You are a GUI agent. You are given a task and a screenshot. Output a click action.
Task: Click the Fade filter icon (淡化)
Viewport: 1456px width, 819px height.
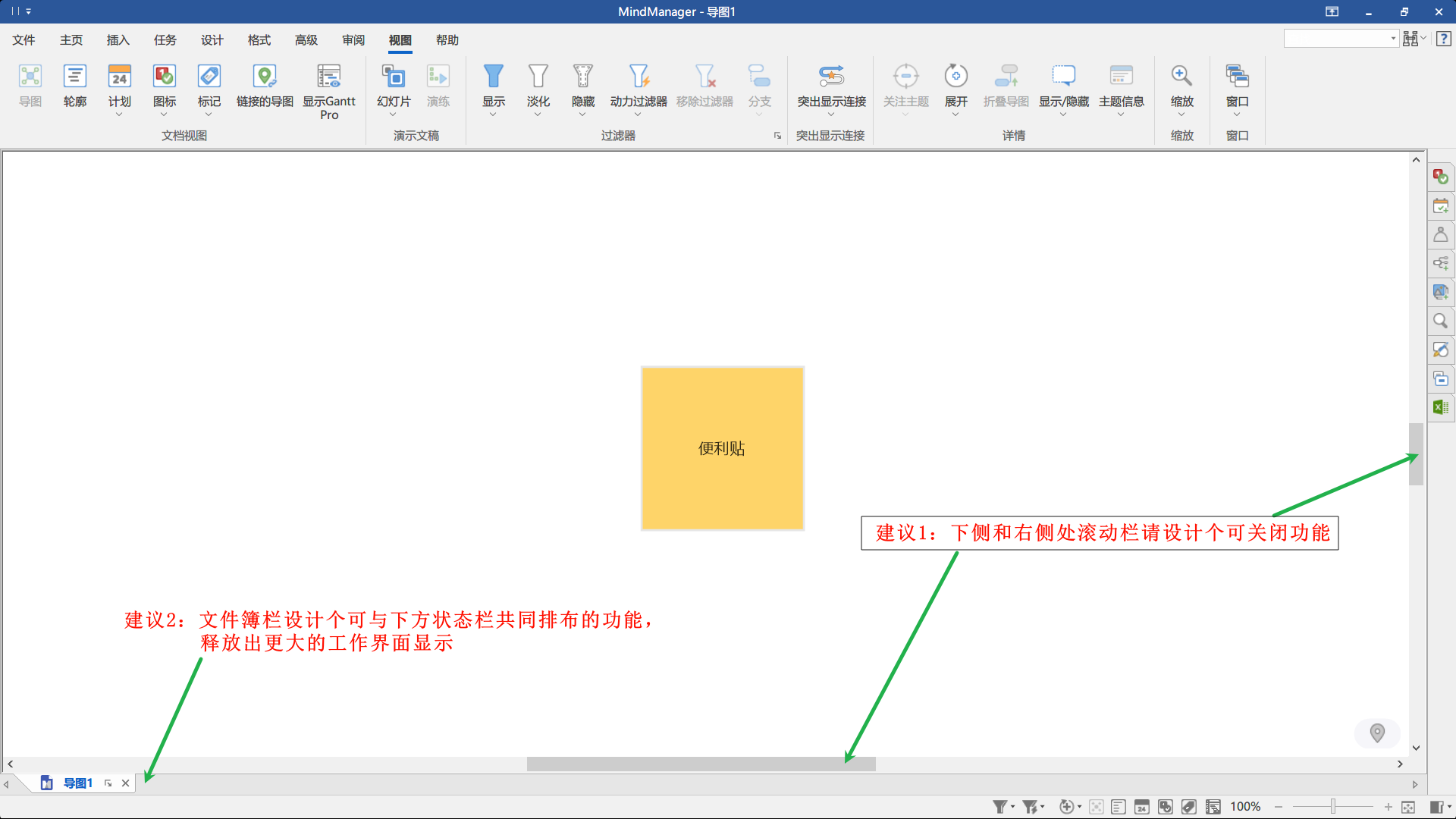tap(538, 86)
